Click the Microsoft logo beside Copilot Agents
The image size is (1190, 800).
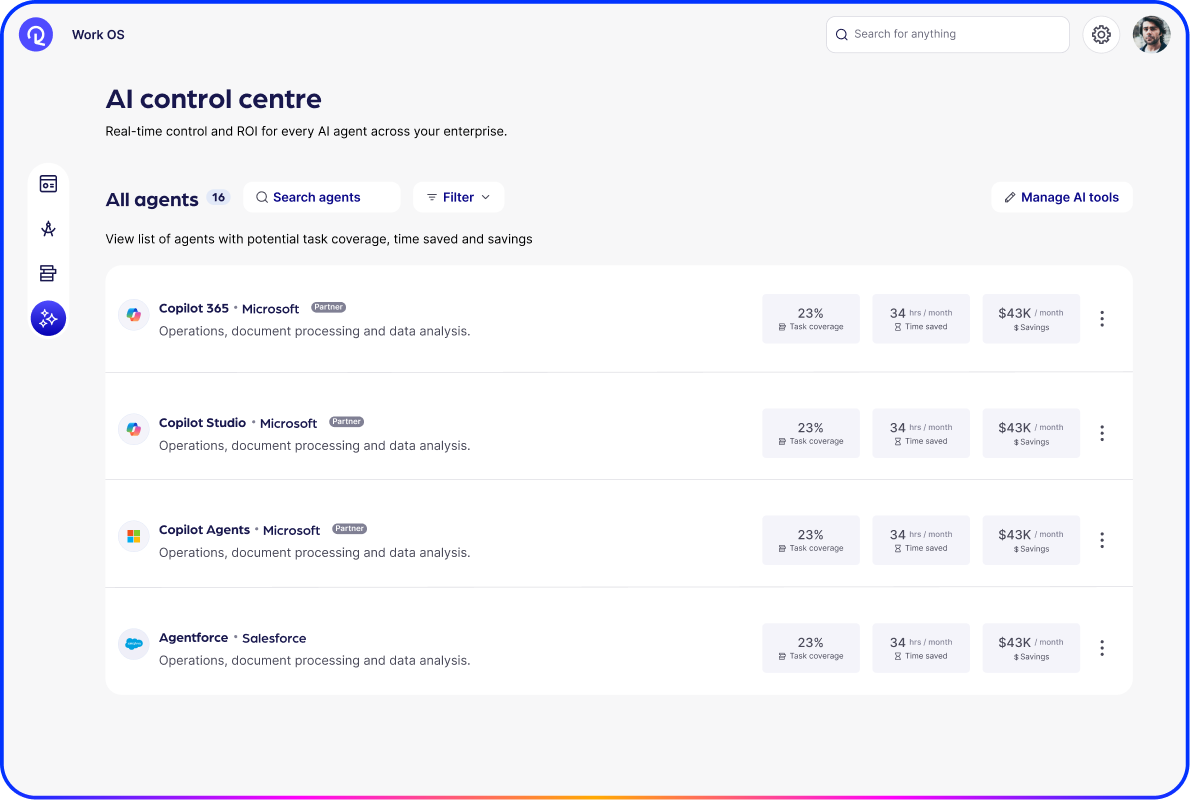coord(133,536)
